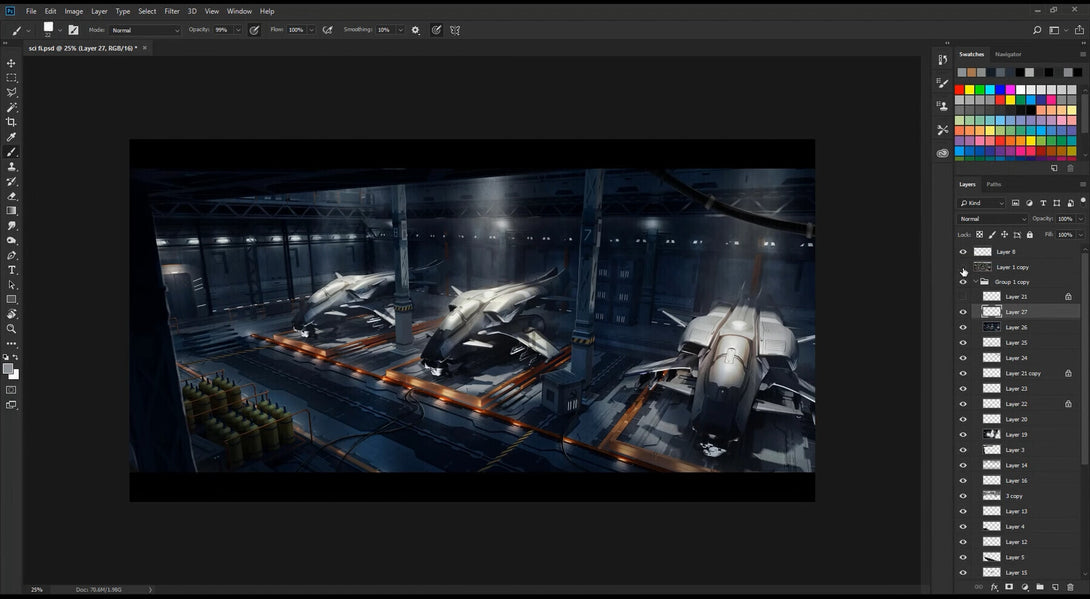Image resolution: width=1090 pixels, height=599 pixels.
Task: Select the Brush tool in the left toolbar
Action: (11, 152)
